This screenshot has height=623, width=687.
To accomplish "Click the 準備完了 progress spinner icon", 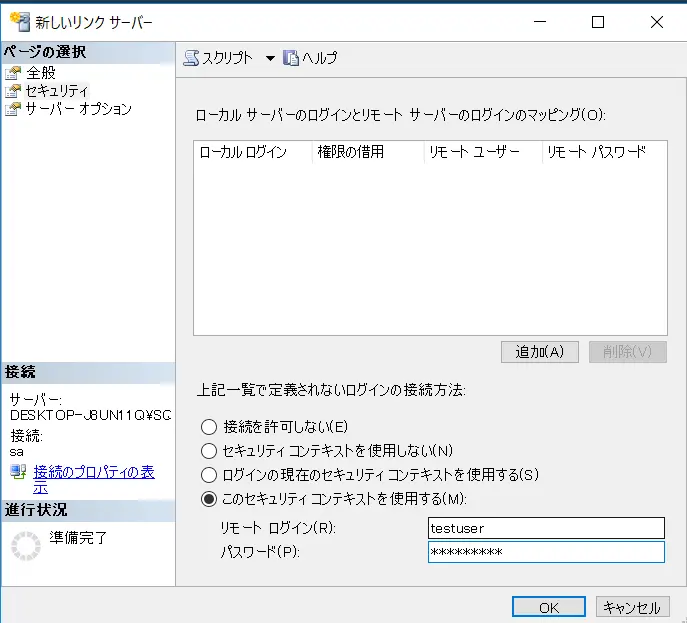I will click(25, 545).
